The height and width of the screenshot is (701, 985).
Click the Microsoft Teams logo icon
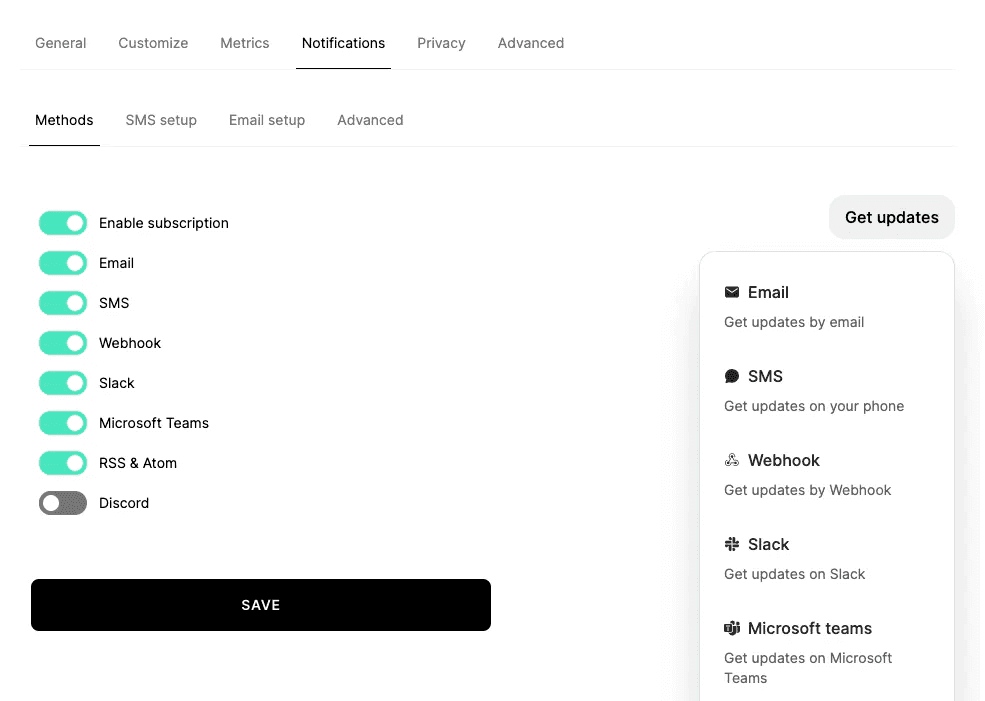732,629
